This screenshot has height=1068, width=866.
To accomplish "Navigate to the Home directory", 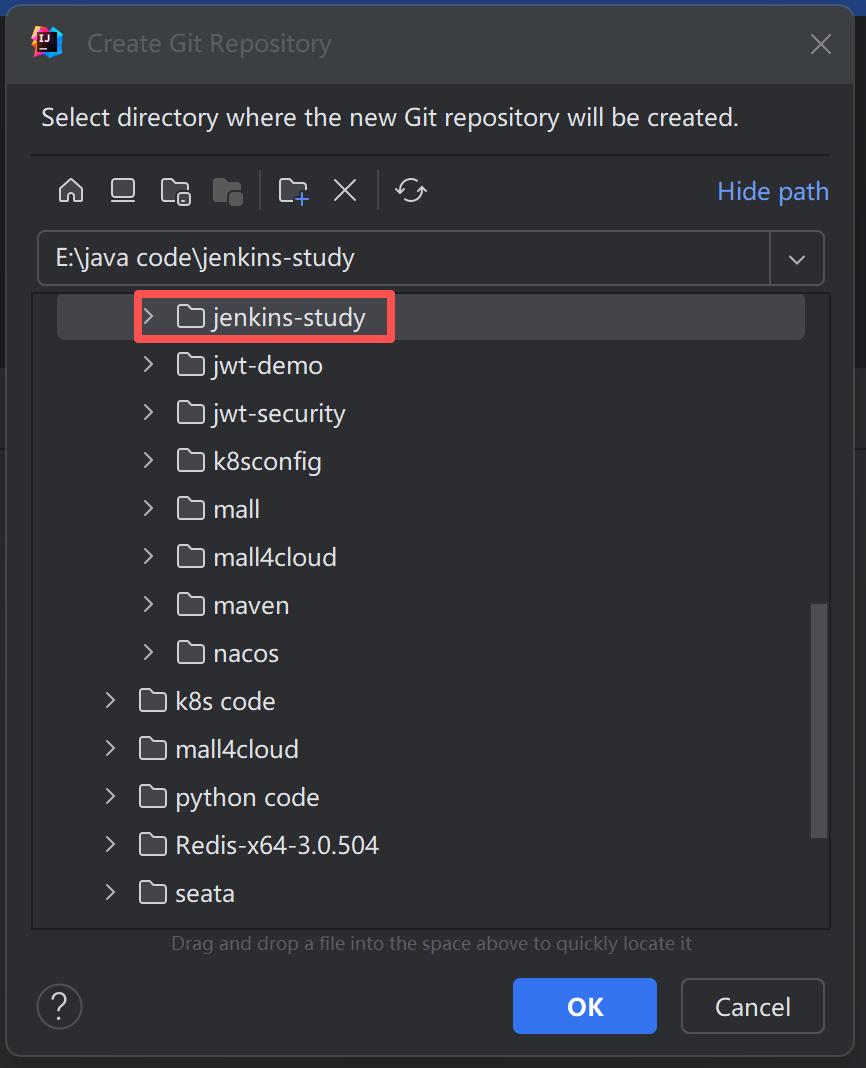I will (70, 190).
